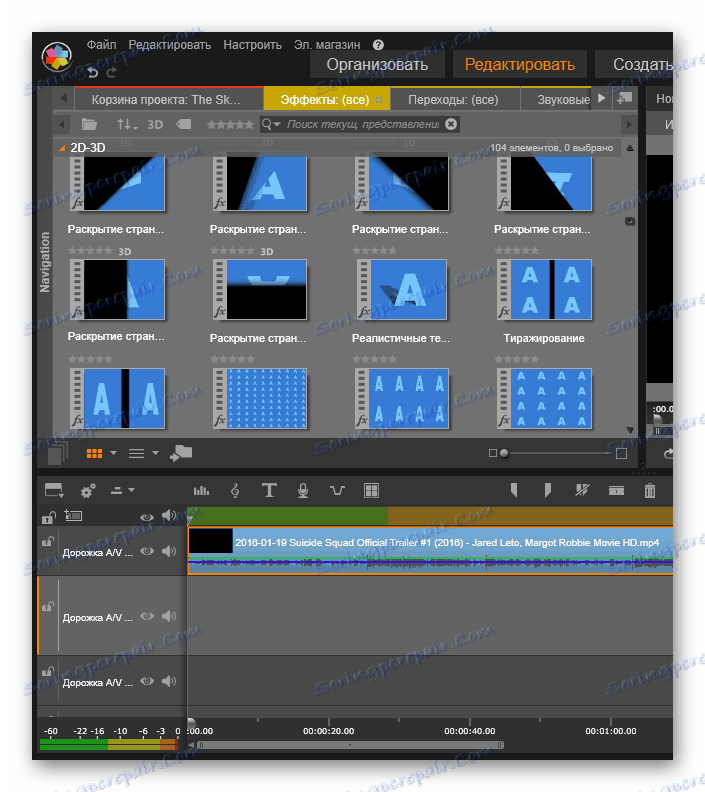Open the sort order arrows icon
Viewport: 705px width, 792px height.
tap(126, 124)
